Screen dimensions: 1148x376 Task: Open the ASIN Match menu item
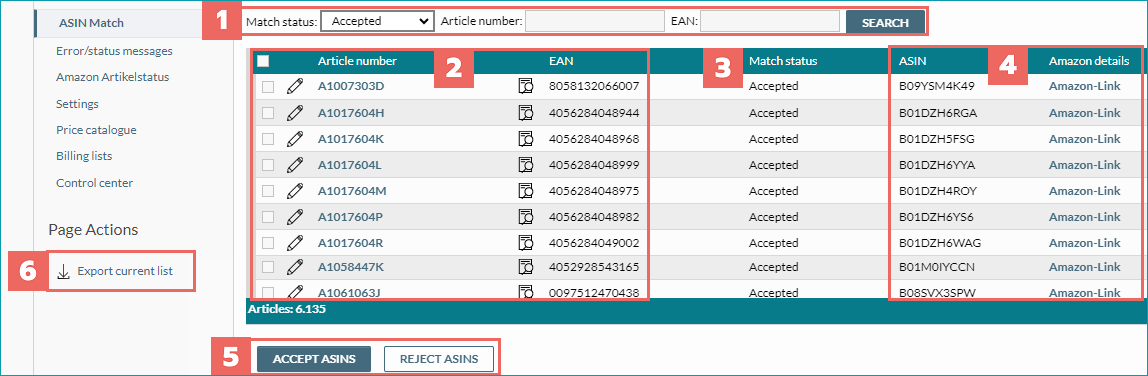[92, 23]
